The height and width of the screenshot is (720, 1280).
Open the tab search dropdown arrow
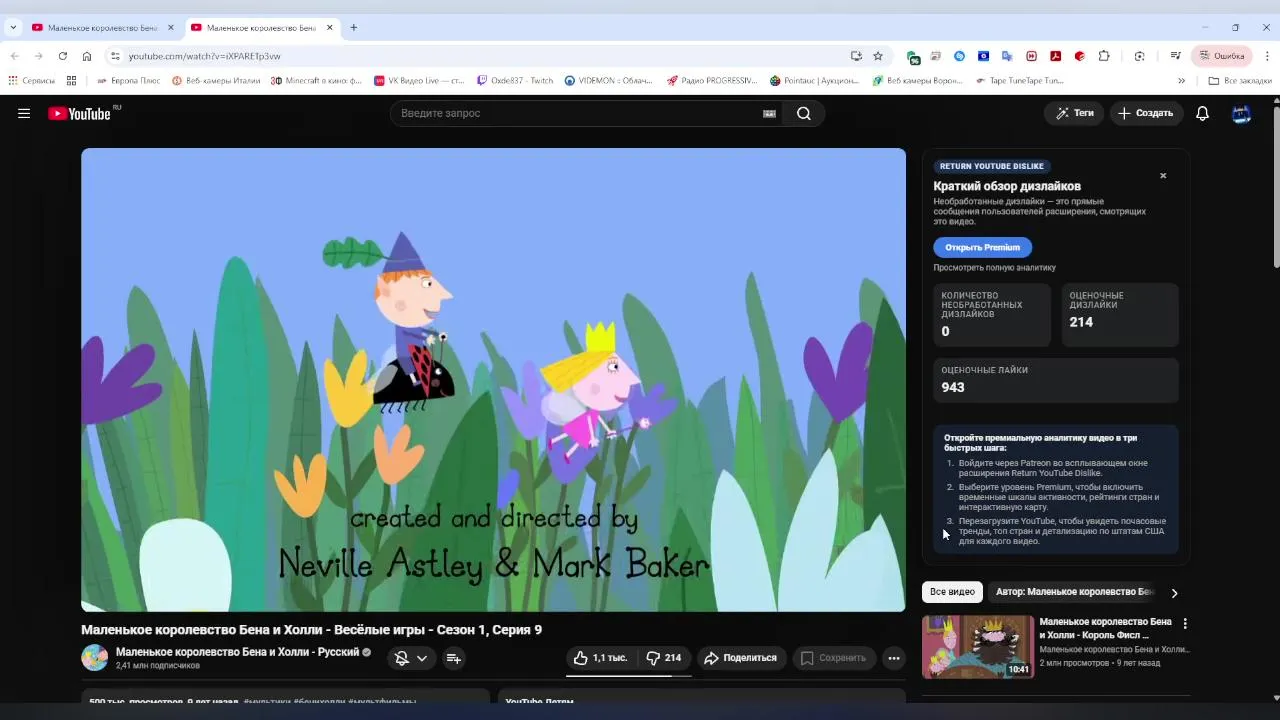pyautogui.click(x=13, y=28)
